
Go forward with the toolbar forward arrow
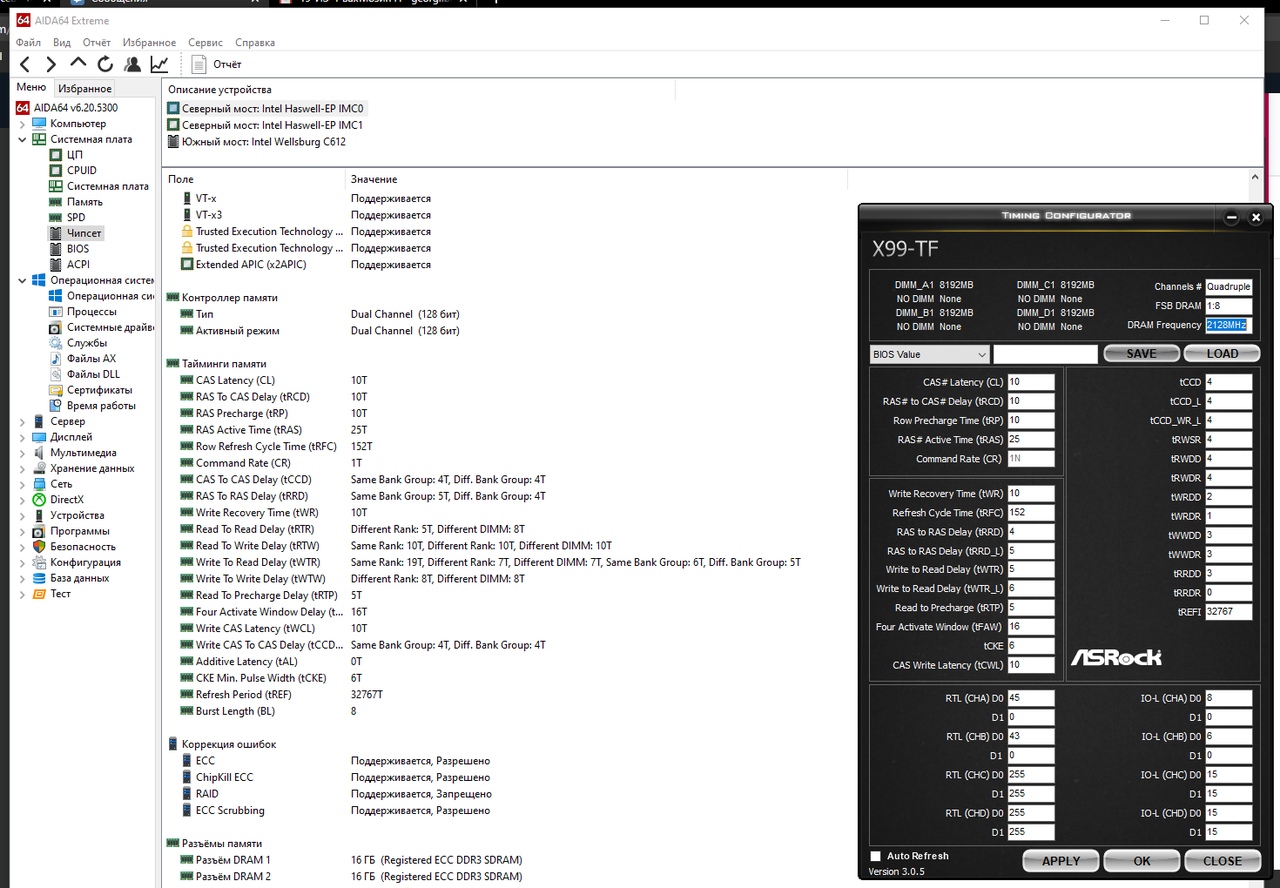(52, 64)
